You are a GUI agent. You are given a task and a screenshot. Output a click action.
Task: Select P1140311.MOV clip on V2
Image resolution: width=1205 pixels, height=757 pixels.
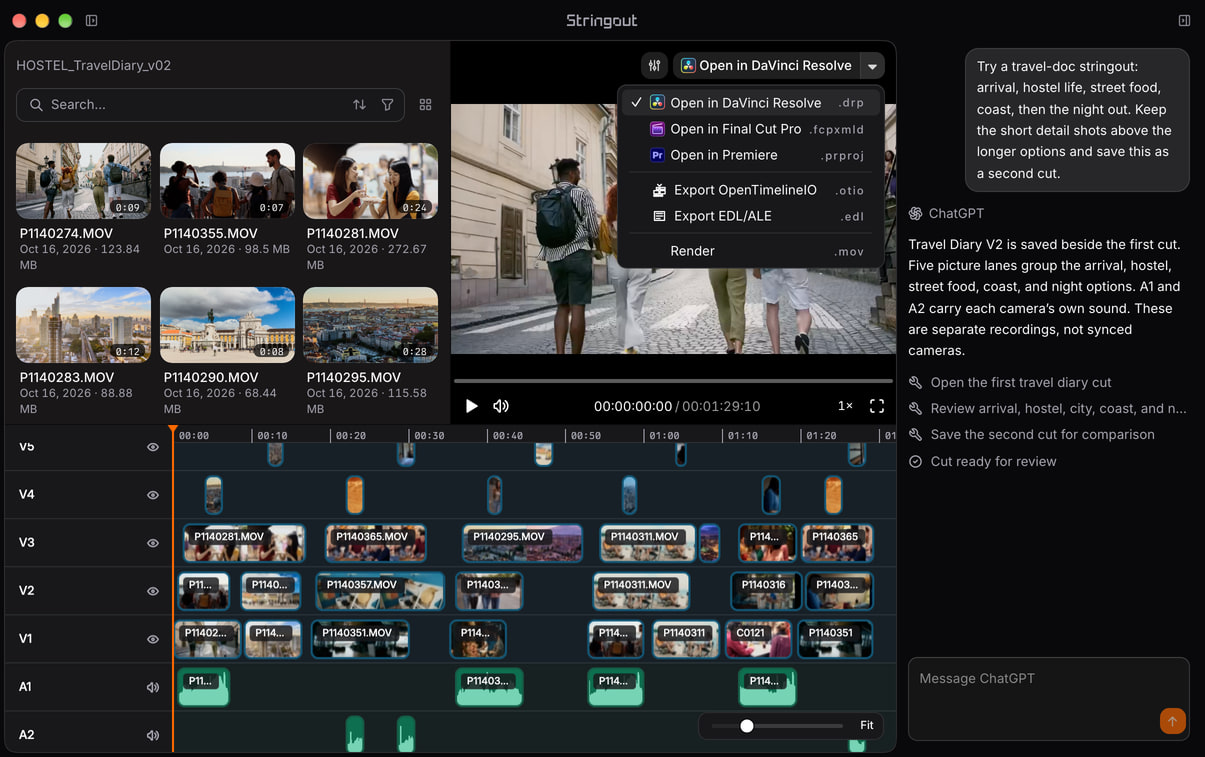(641, 591)
